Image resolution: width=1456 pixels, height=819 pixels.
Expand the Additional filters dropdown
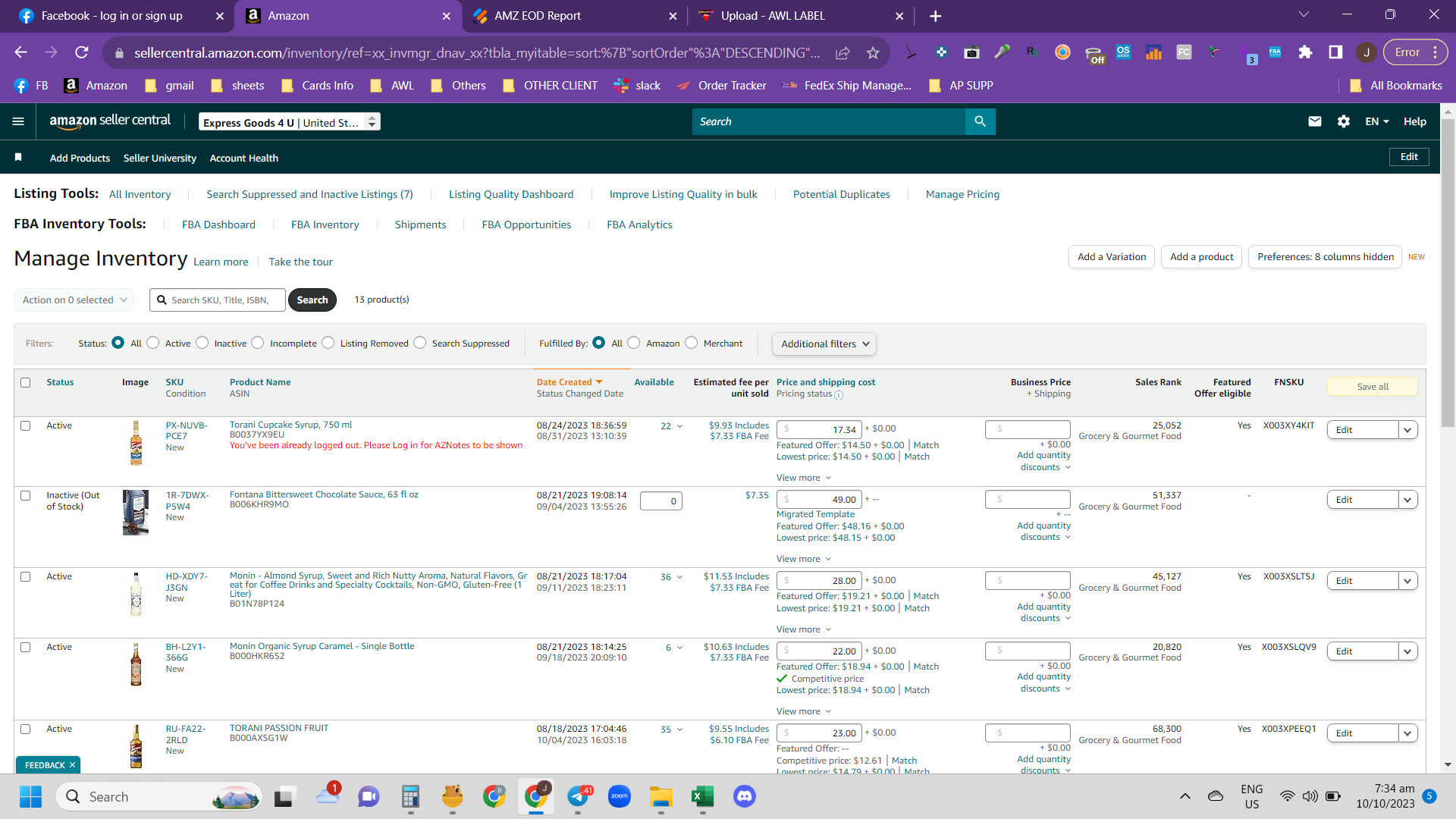(x=824, y=344)
